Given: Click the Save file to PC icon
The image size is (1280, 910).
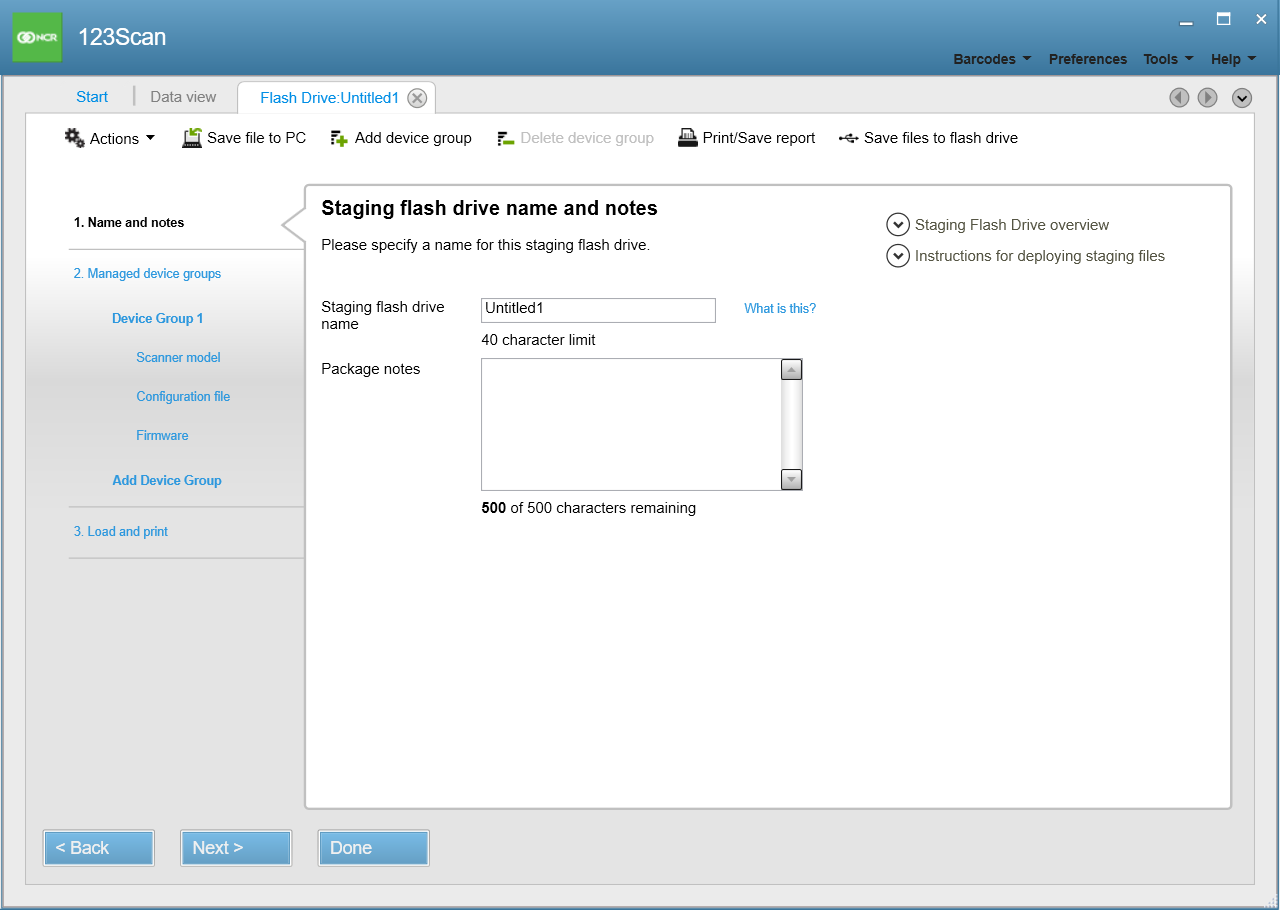Looking at the screenshot, I should [192, 138].
